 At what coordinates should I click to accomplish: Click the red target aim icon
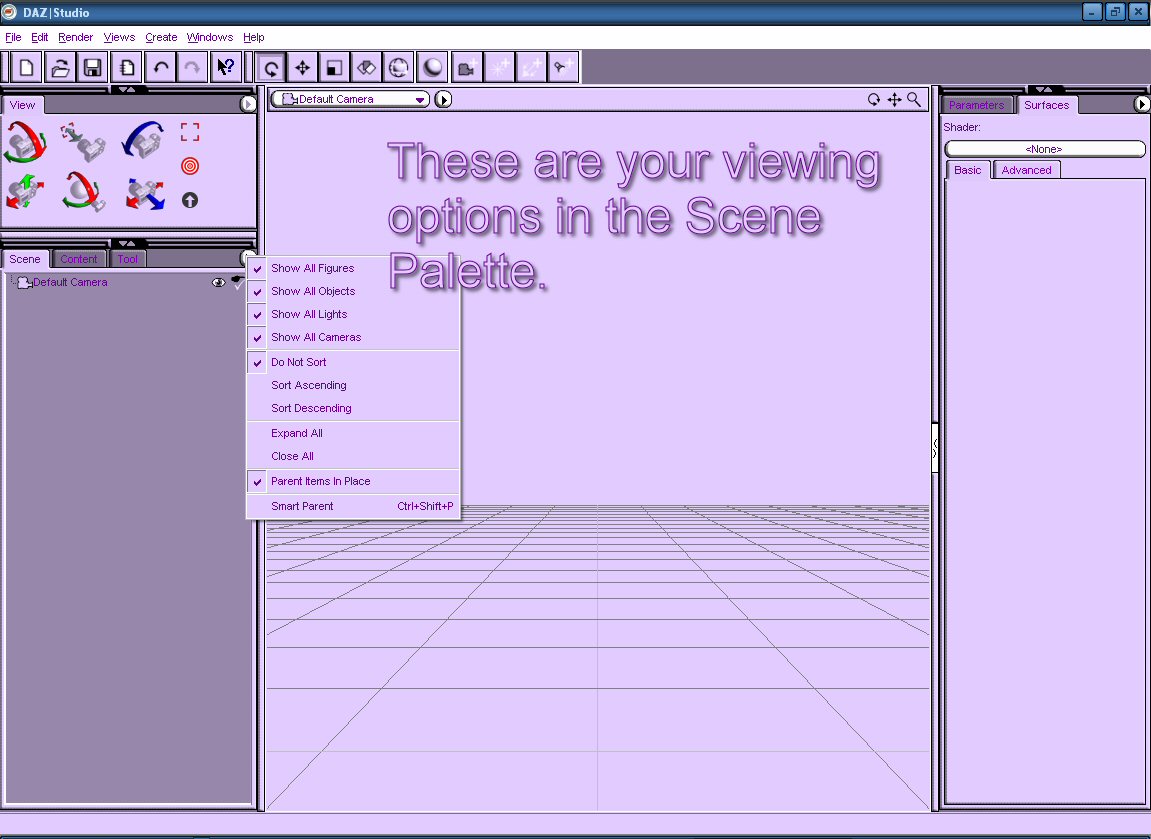tap(190, 166)
